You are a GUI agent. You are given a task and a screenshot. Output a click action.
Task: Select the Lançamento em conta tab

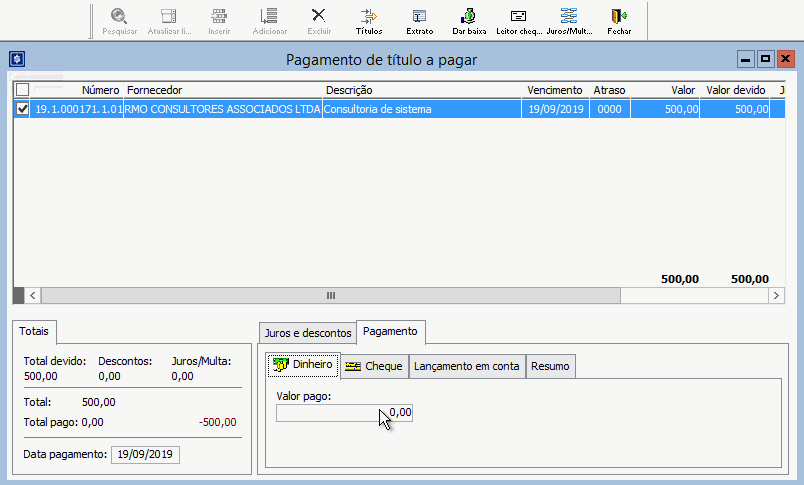point(466,366)
